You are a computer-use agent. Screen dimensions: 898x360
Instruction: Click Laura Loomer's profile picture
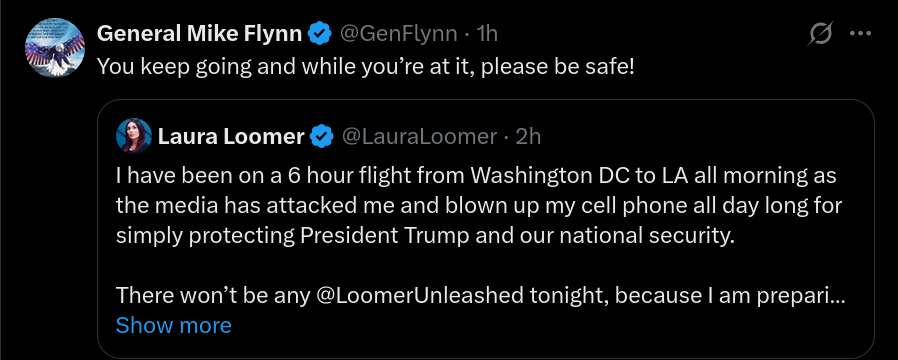pos(134,136)
